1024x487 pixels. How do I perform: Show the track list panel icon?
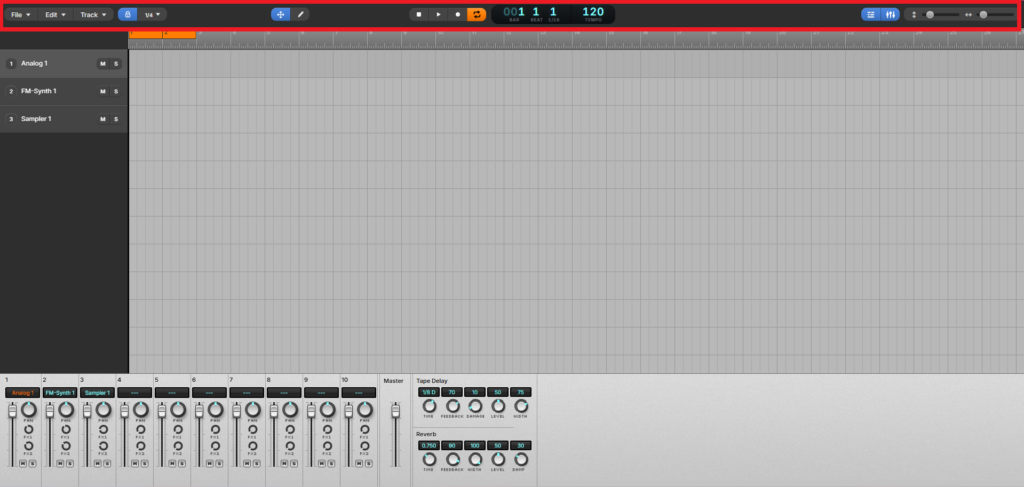click(x=870, y=15)
